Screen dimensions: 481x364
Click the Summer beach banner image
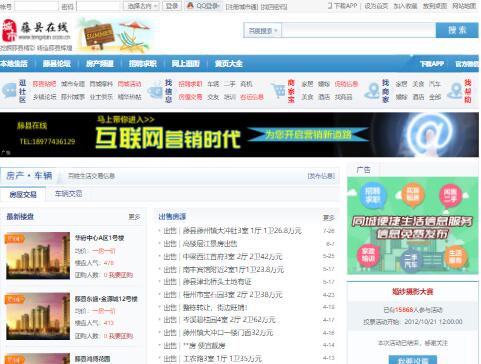(x=115, y=36)
